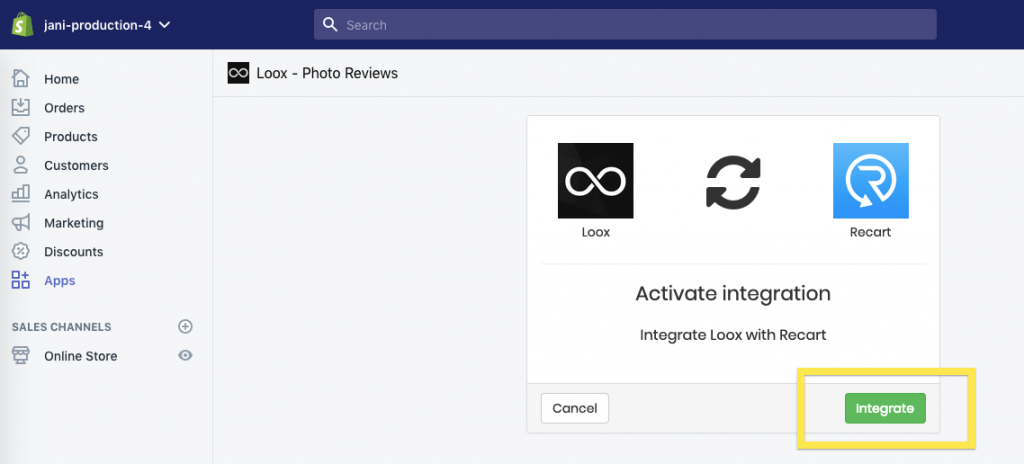Open the Apps section

coord(59,280)
